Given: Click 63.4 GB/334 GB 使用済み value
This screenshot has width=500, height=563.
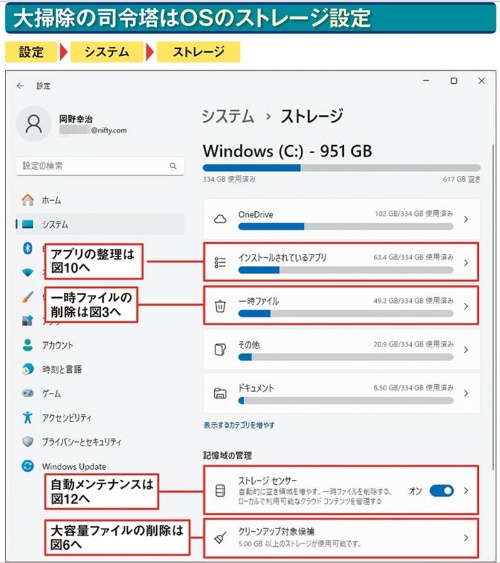Looking at the screenshot, I should pos(413,257).
